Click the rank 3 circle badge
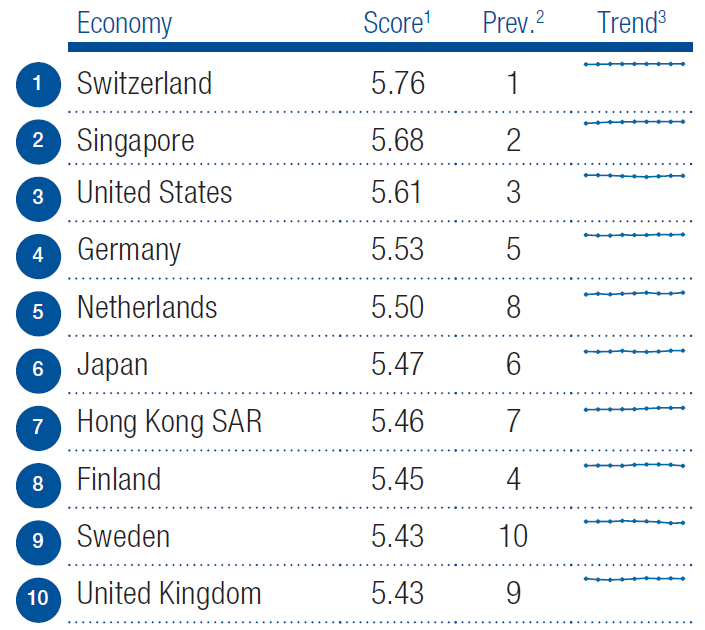Viewport: 705px width, 630px height. [x=38, y=198]
